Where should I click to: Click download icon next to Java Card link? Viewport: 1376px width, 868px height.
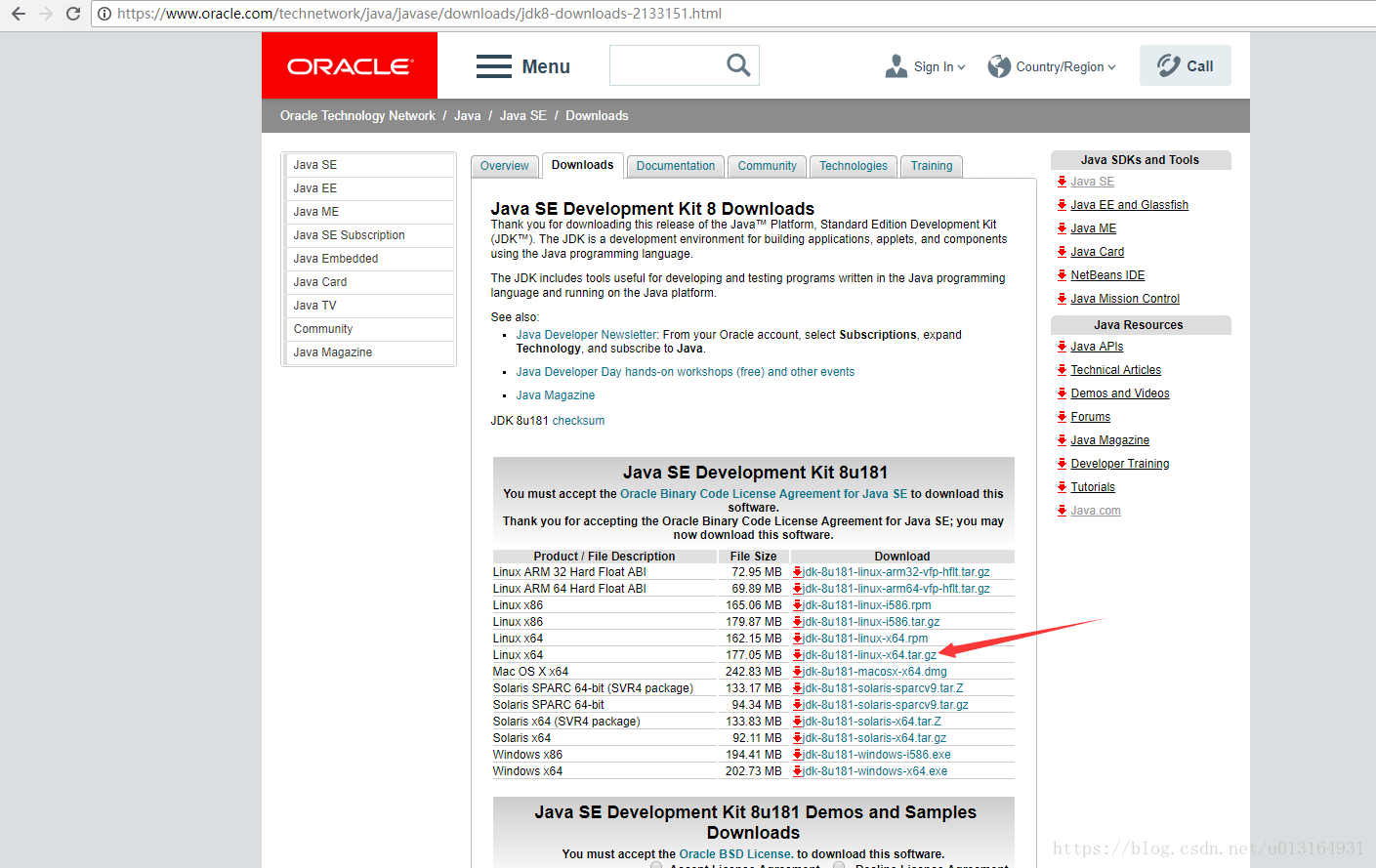[x=1062, y=252]
